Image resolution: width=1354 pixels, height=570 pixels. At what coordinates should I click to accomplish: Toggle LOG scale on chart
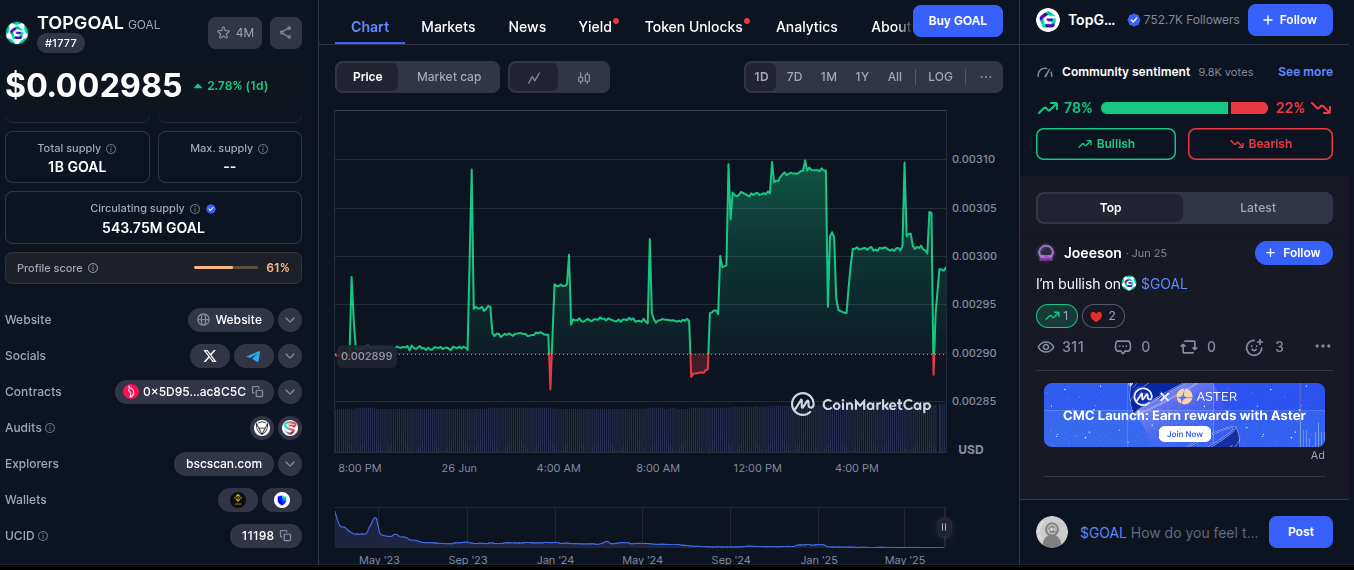(940, 77)
